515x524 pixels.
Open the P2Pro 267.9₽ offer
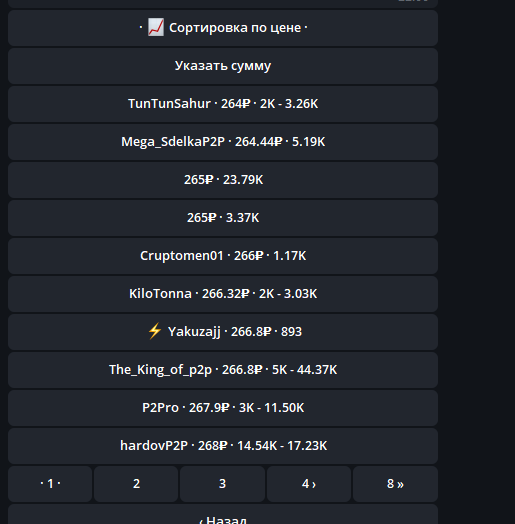223,408
